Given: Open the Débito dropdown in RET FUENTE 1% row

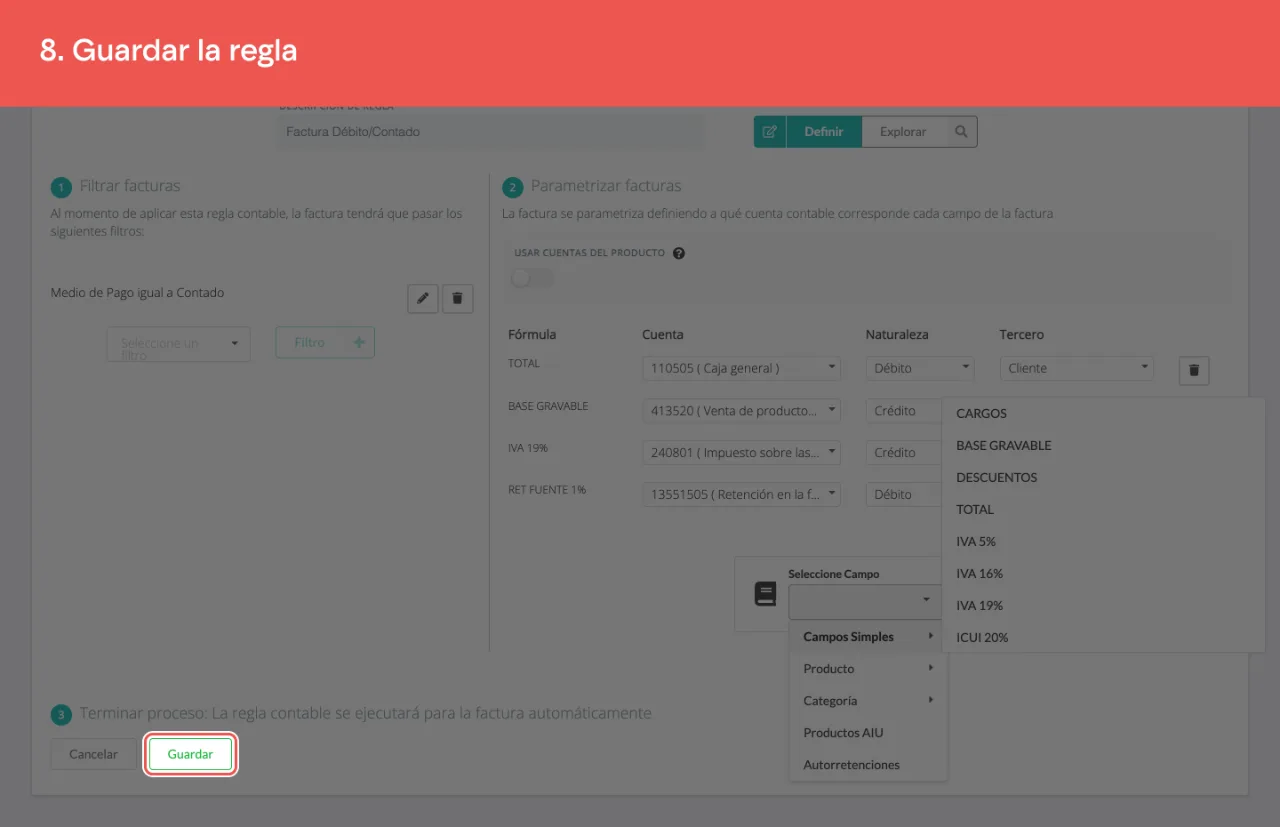Looking at the screenshot, I should [904, 494].
